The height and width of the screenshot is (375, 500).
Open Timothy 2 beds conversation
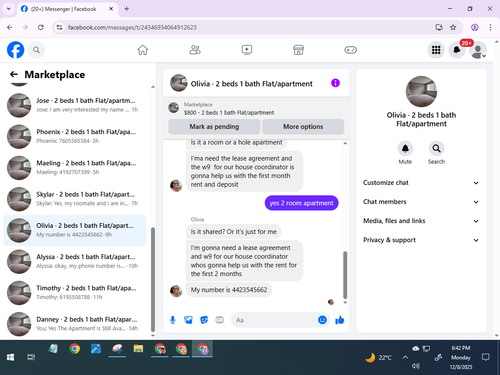pos(75,293)
